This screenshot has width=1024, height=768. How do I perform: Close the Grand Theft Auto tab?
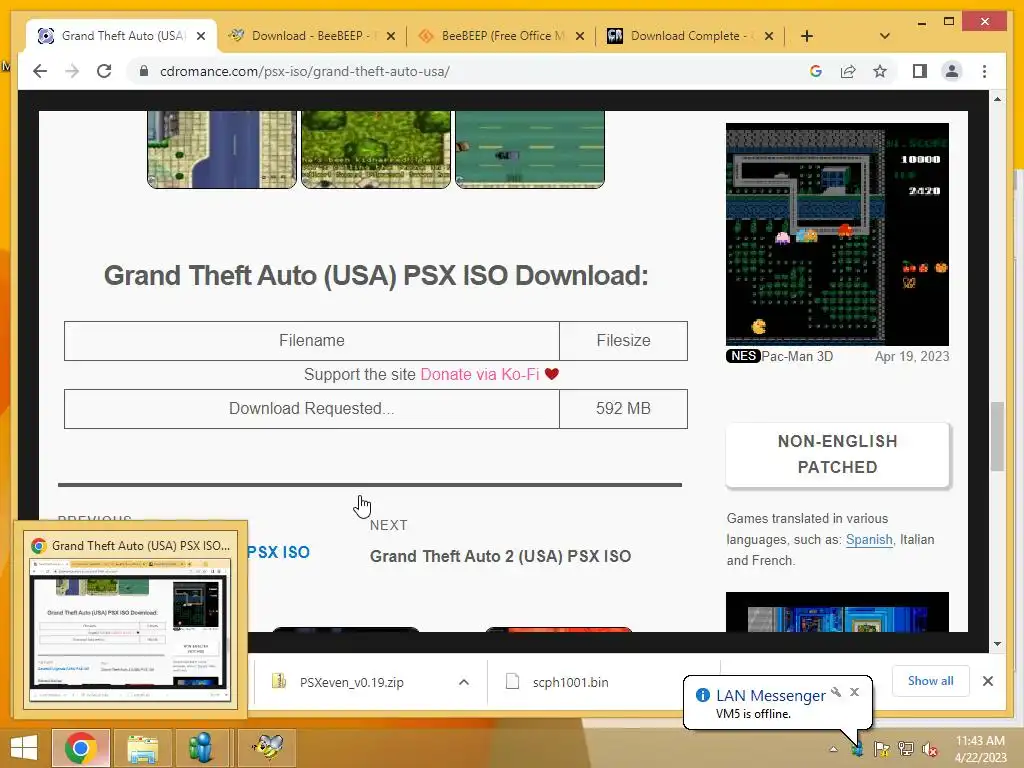click(x=201, y=36)
